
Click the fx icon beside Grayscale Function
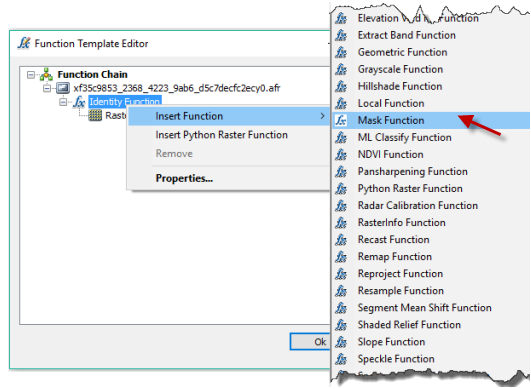pyautogui.click(x=341, y=69)
